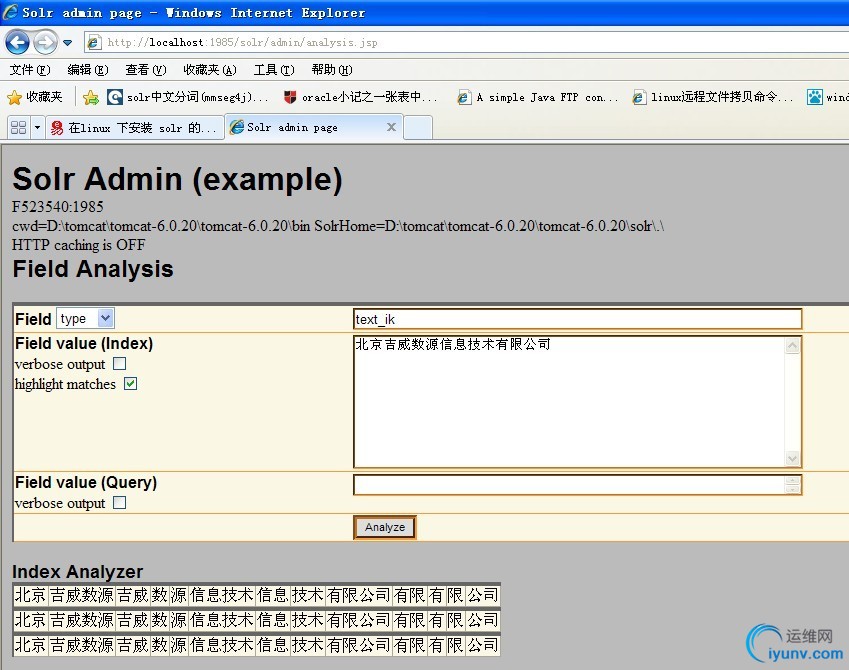The image size is (849, 670).
Task: Open the 文件(F) menu
Action: pyautogui.click(x=30, y=70)
